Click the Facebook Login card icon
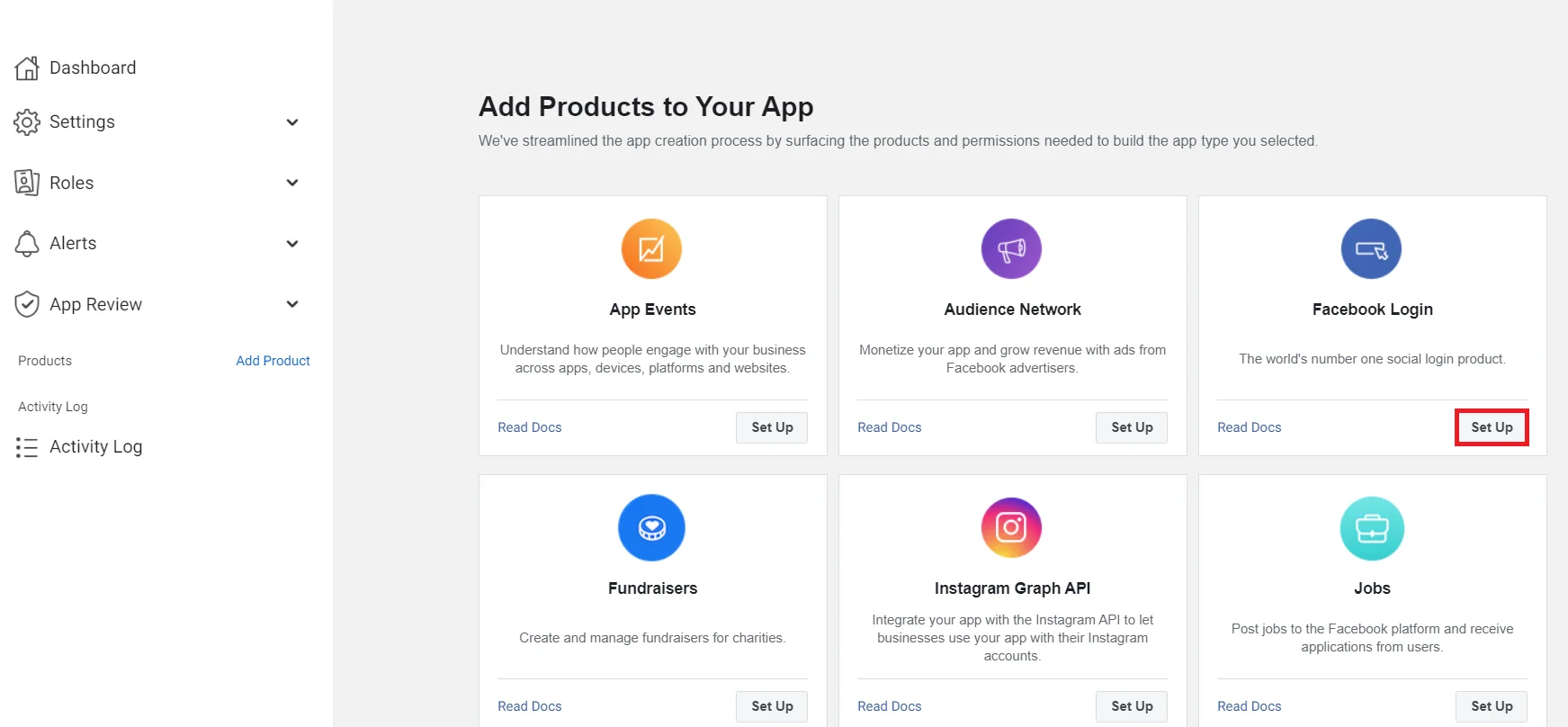 1371,248
